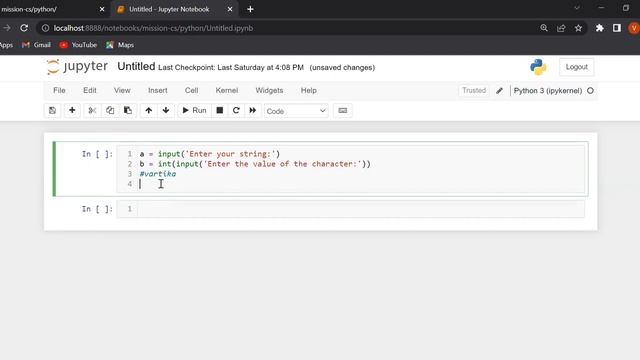This screenshot has height=360, width=640.
Task: Click the line with 'Enter the value of the character:'
Action: 255,164
